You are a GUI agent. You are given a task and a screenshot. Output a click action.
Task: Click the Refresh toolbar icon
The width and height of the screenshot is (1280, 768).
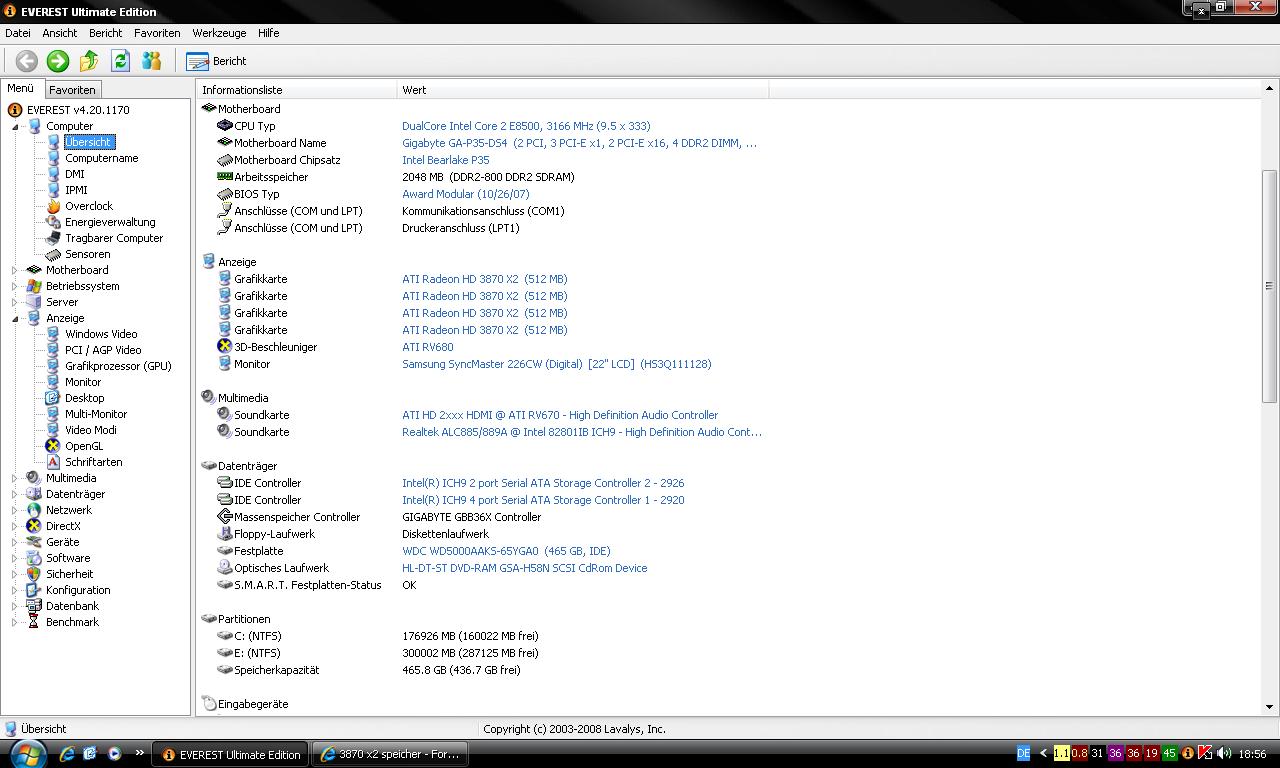click(x=120, y=61)
